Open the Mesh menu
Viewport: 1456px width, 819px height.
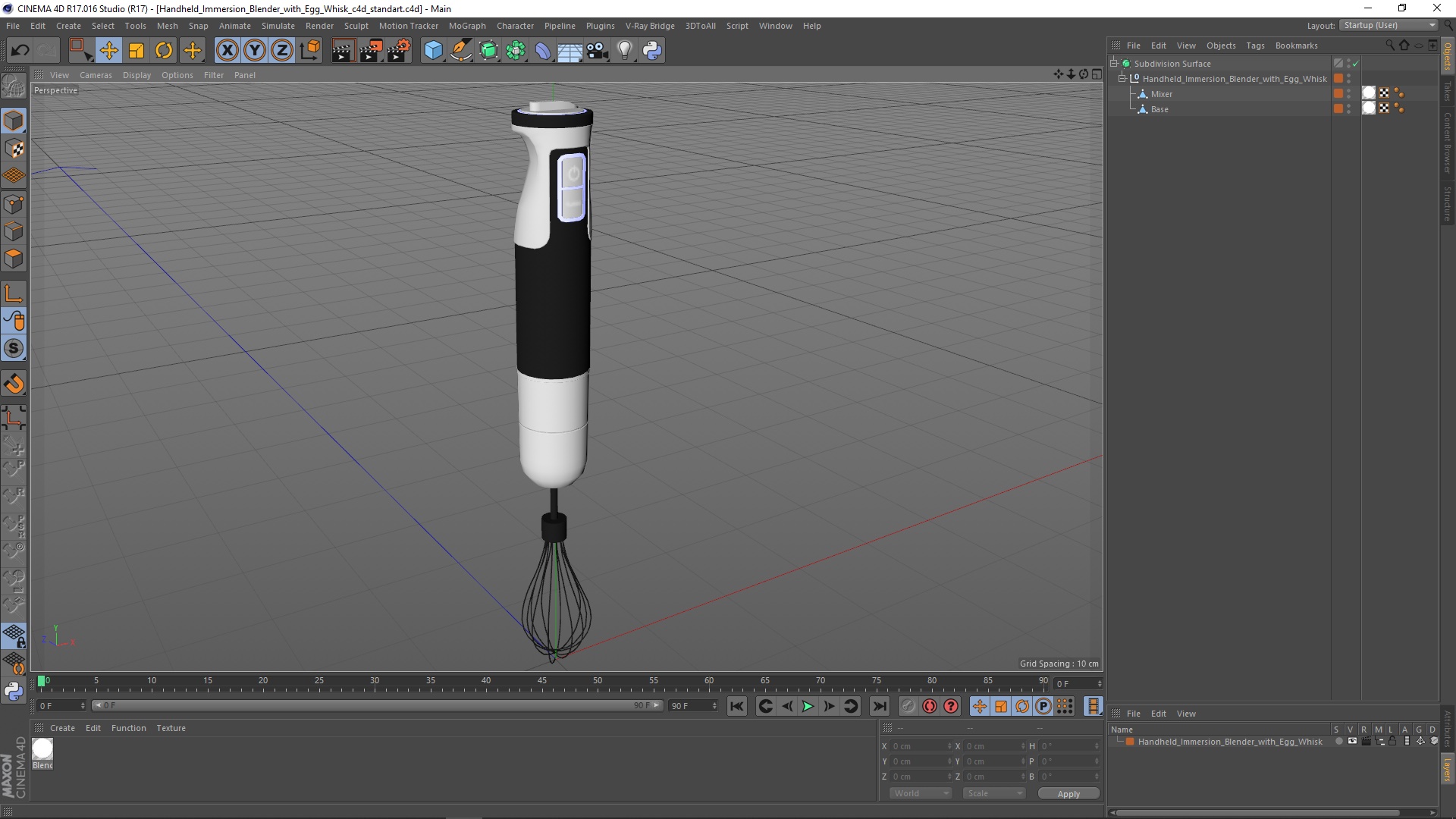(x=167, y=26)
